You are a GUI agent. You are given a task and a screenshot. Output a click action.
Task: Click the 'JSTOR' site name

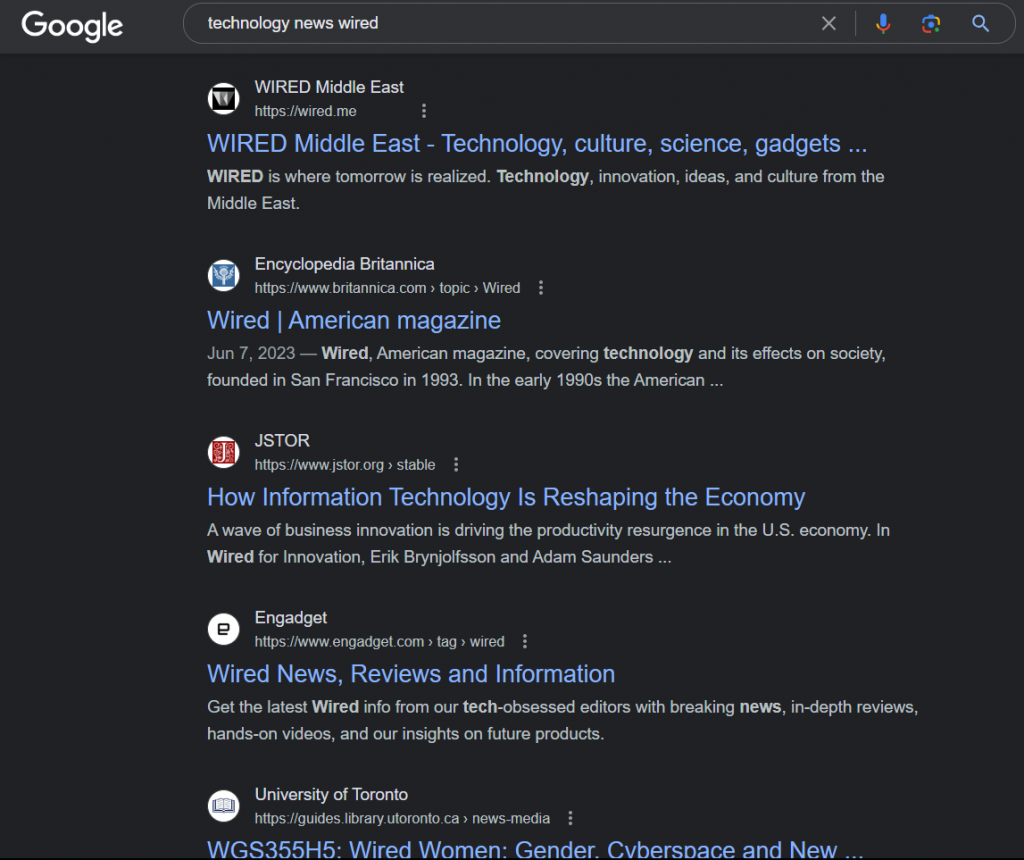(x=282, y=441)
